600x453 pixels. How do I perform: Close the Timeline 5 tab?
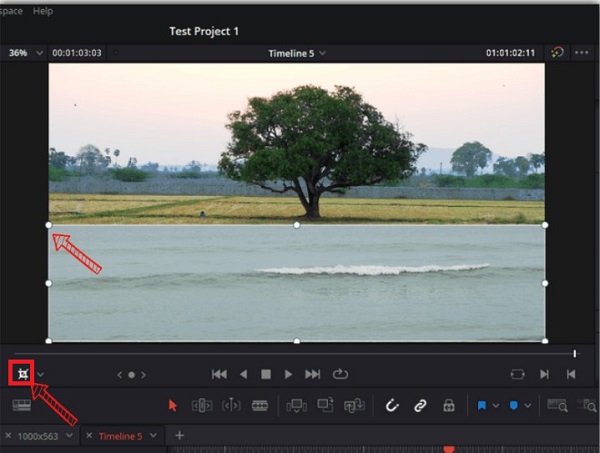[x=89, y=435]
